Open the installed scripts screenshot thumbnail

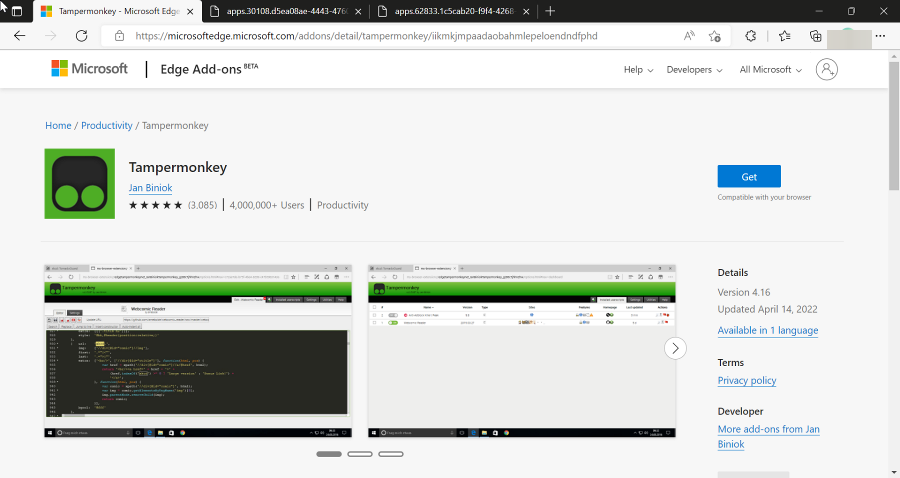(522, 351)
